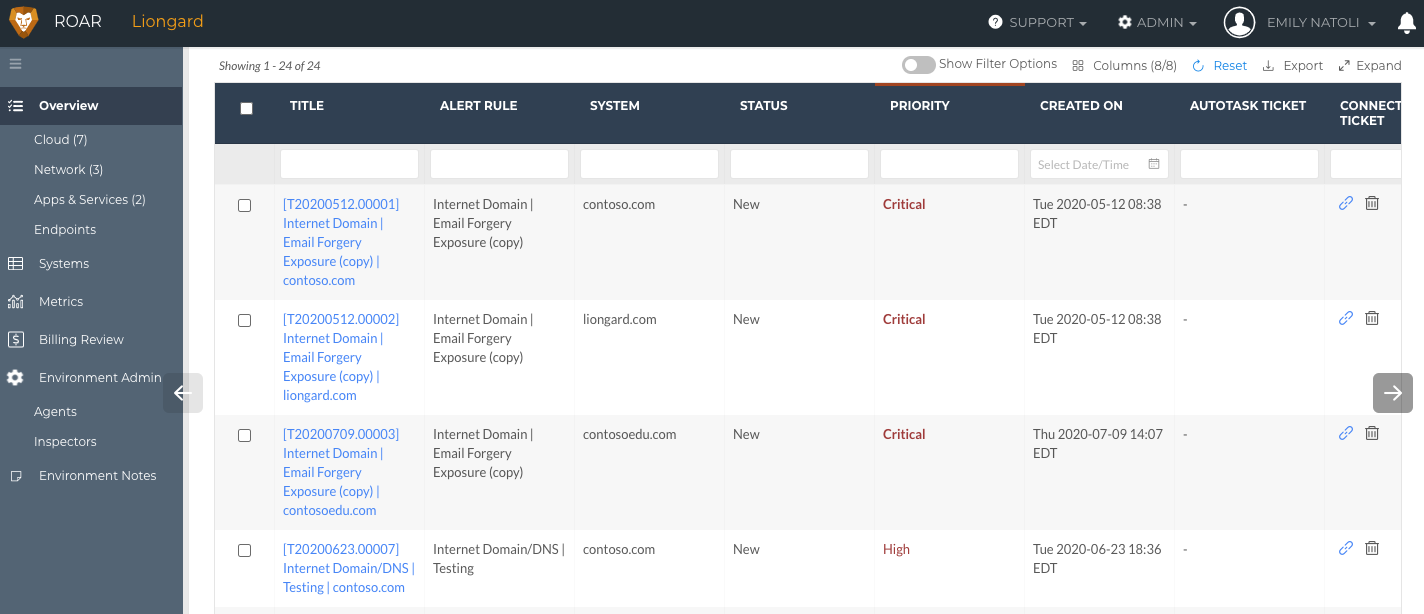Sort by the PRIORITY column header
The width and height of the screenshot is (1424, 614).
[920, 105]
